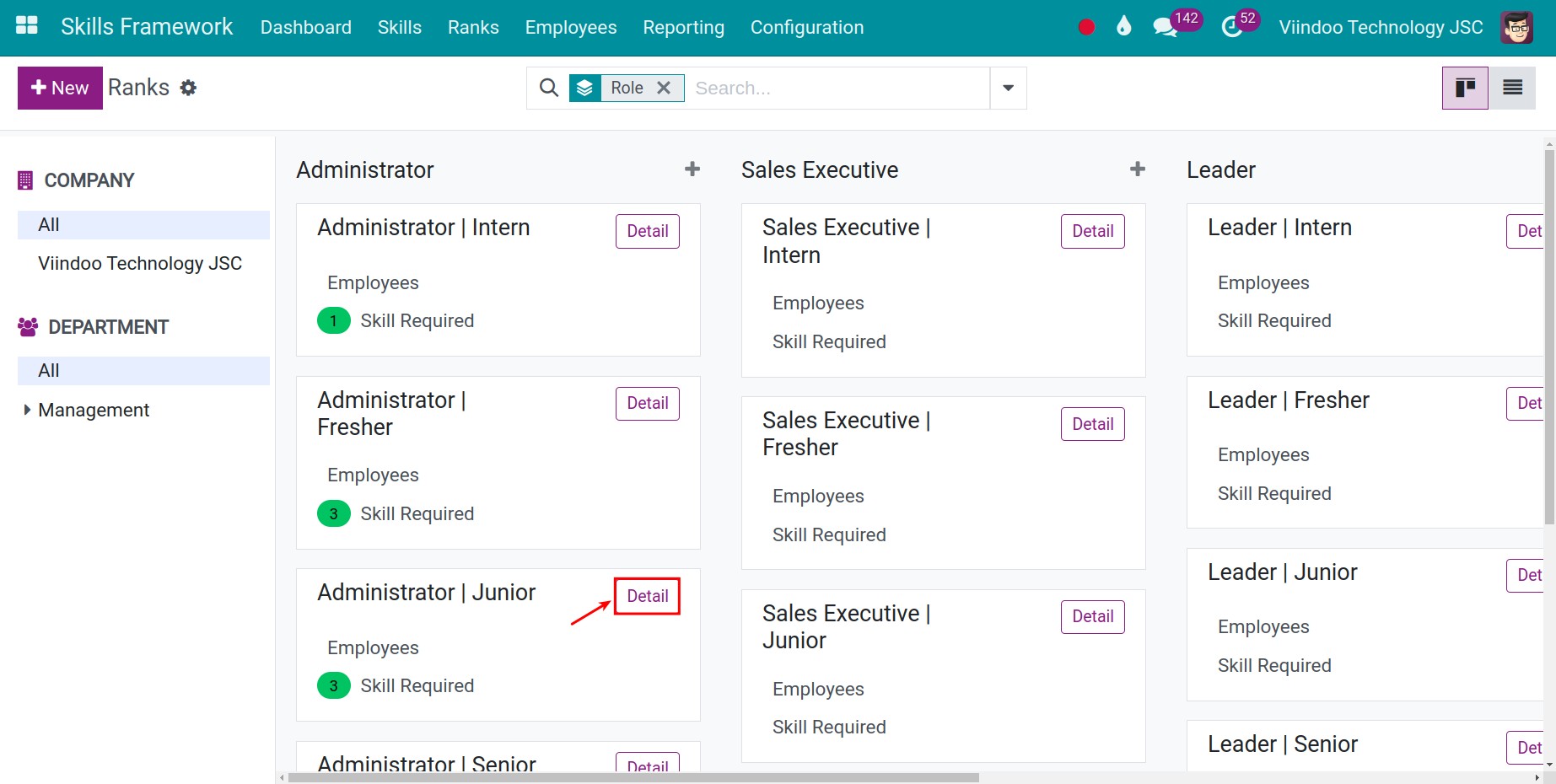Click green badge 1 on Administrator Intern
1556x784 pixels.
pyautogui.click(x=334, y=320)
